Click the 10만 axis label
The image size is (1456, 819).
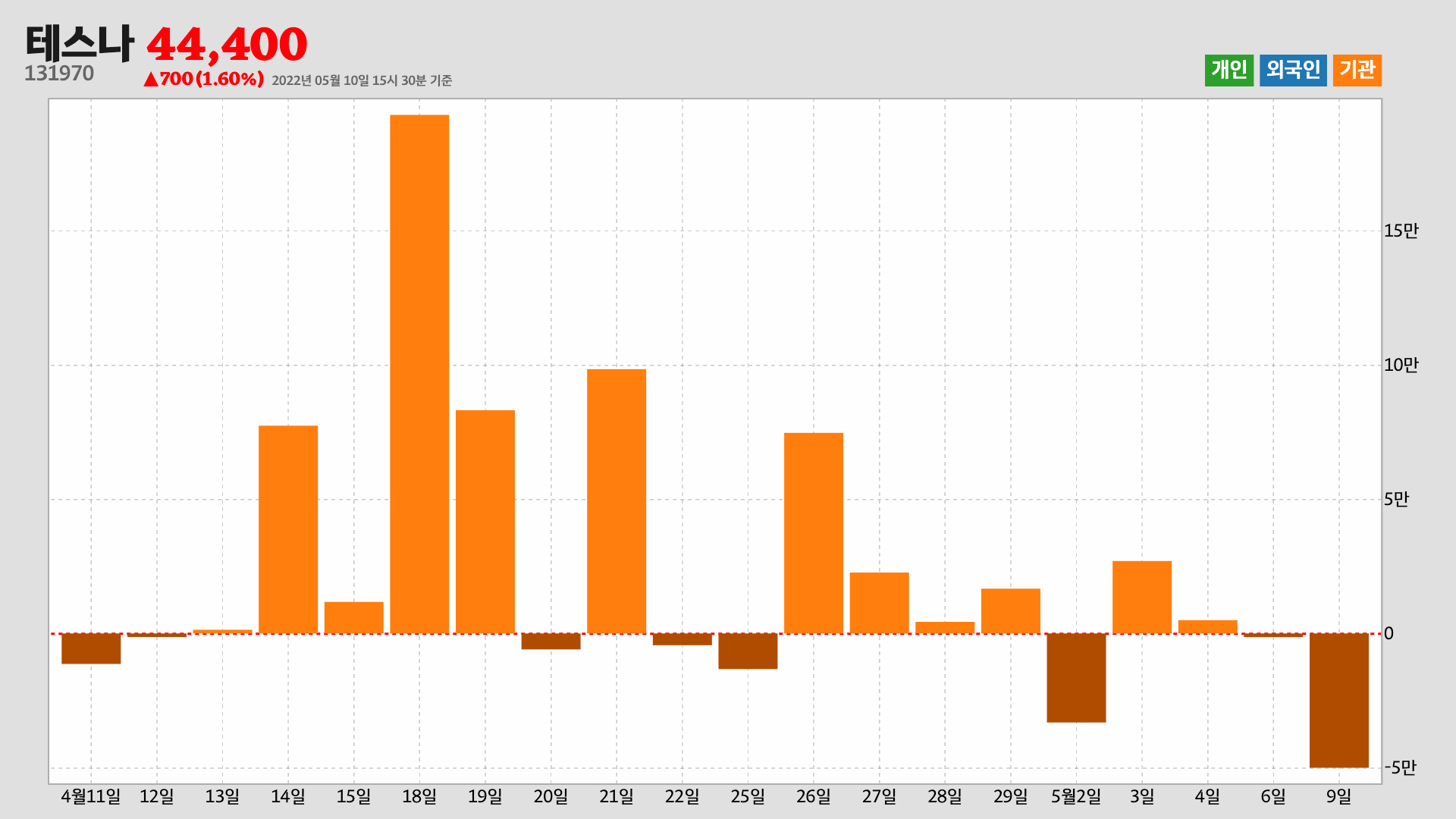point(1401,365)
